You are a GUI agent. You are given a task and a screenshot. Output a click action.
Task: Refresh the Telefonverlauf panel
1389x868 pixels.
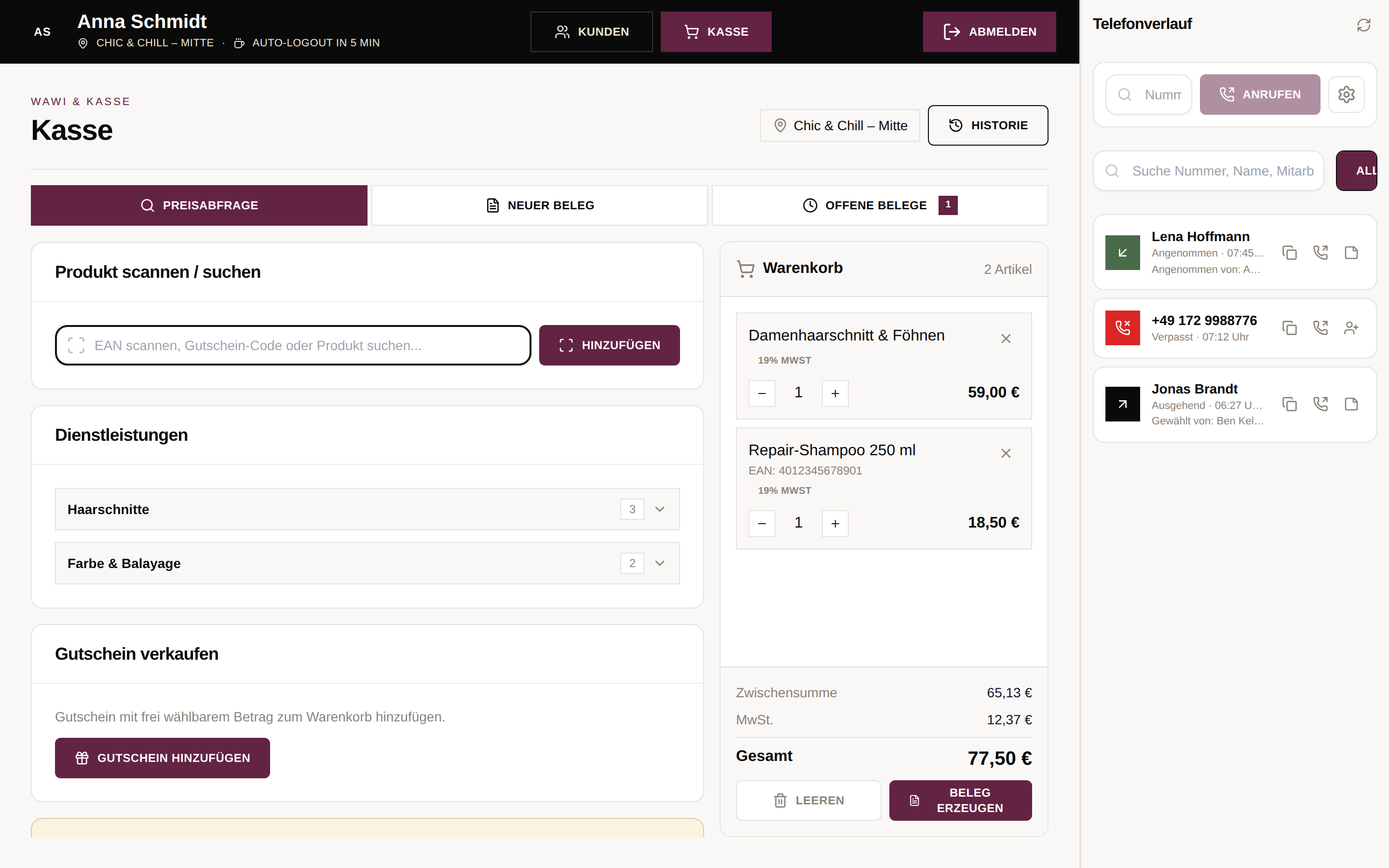tap(1364, 25)
